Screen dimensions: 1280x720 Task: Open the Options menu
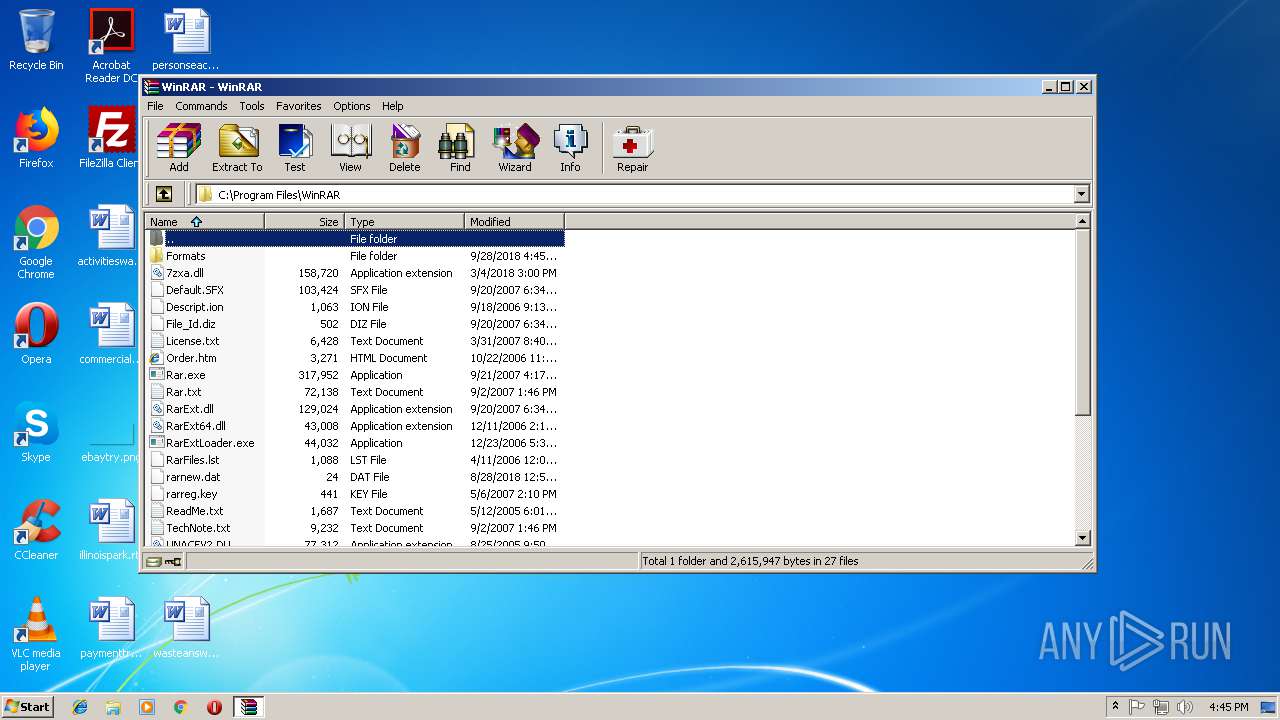point(352,106)
